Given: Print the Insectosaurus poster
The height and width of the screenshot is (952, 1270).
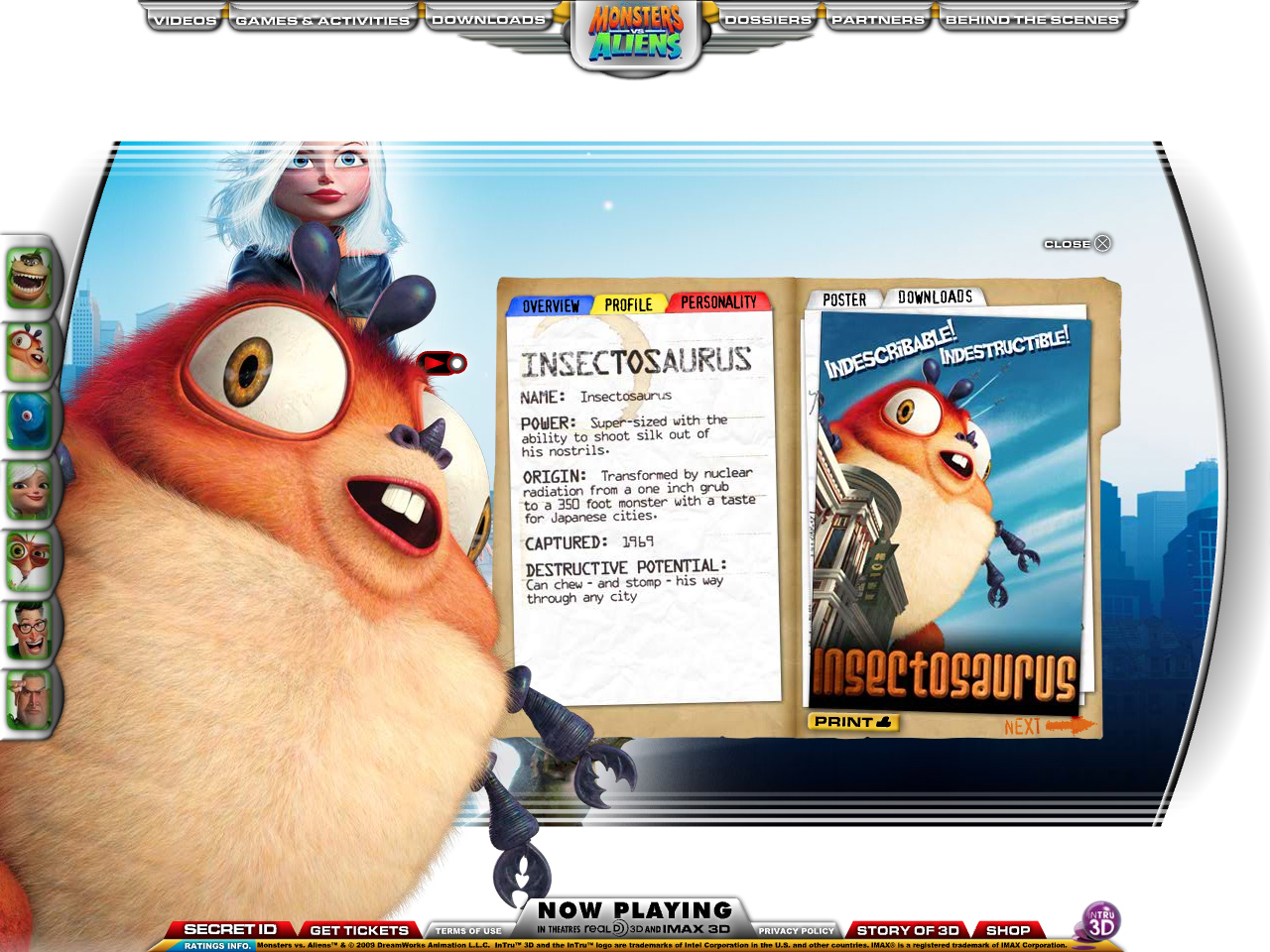Looking at the screenshot, I should tap(853, 722).
